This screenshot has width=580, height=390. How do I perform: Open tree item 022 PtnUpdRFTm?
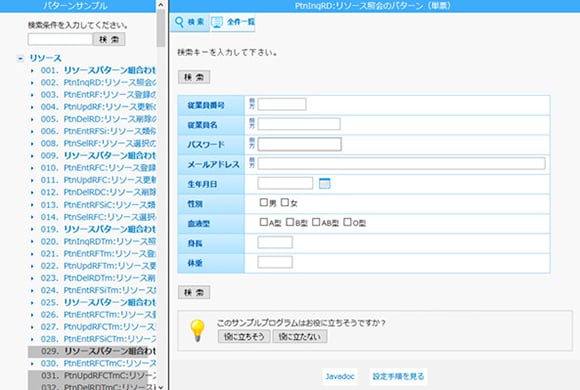point(98,266)
